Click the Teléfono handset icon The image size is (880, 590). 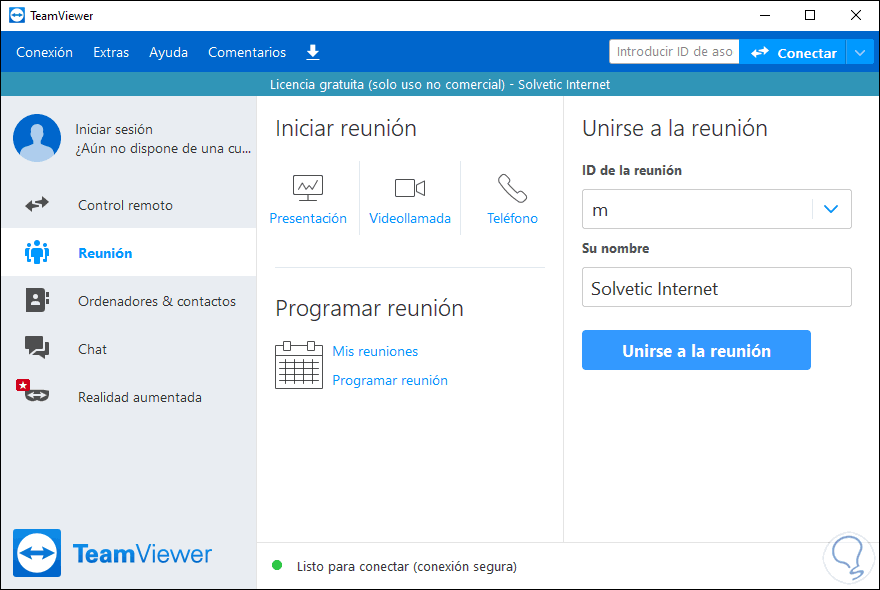(x=512, y=188)
